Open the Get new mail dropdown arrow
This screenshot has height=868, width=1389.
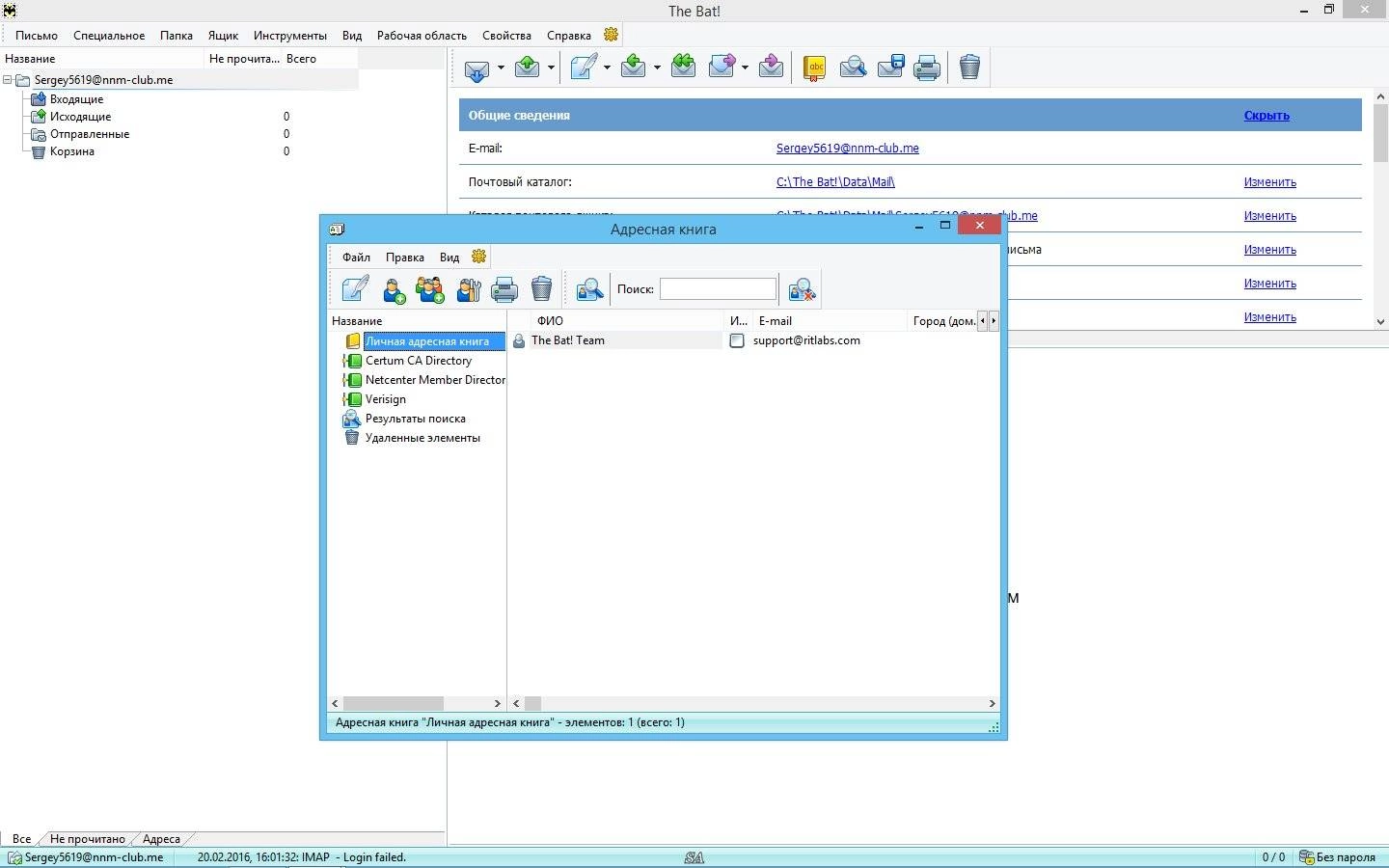pyautogui.click(x=501, y=68)
